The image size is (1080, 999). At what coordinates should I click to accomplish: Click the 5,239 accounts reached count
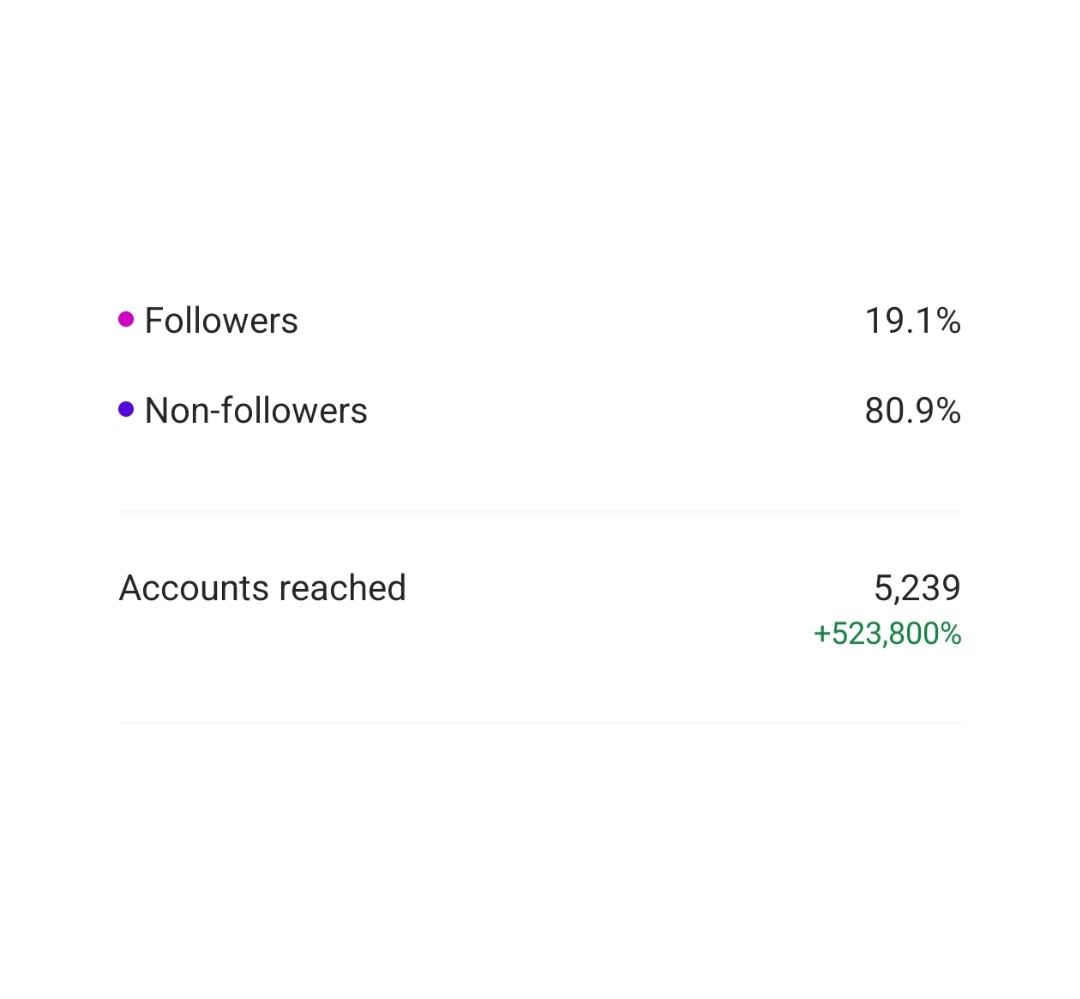tap(917, 588)
